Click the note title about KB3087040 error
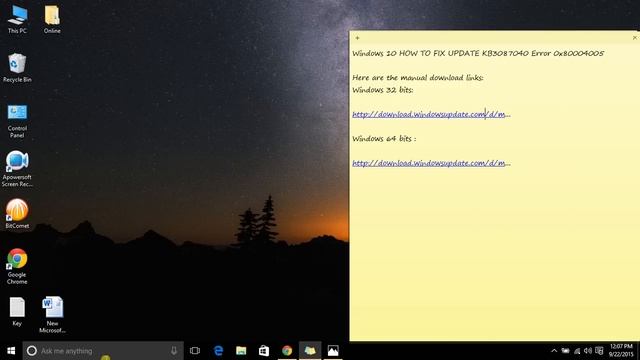Image resolution: width=640 pixels, height=360 pixels. [478, 53]
